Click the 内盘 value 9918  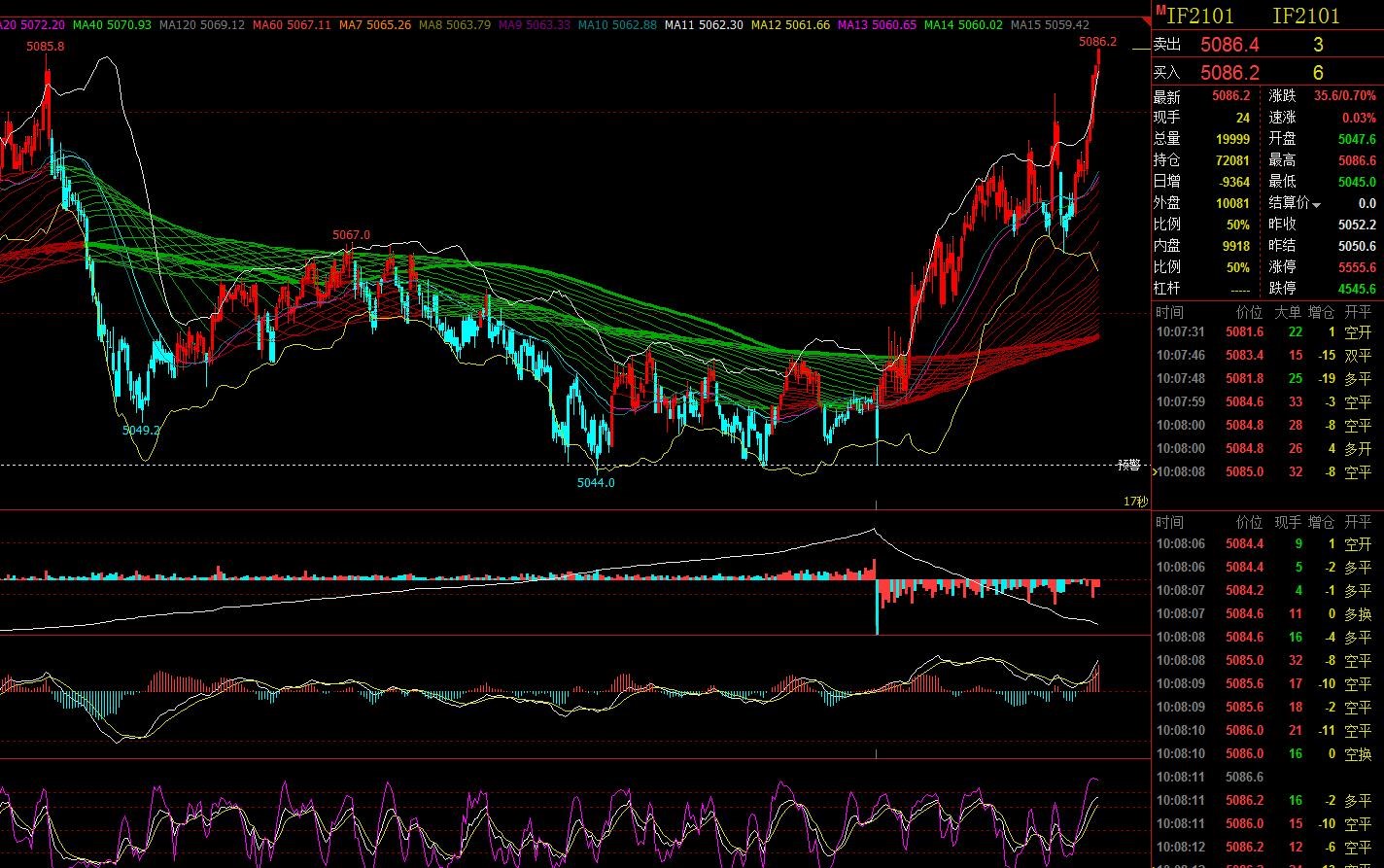pos(1235,246)
